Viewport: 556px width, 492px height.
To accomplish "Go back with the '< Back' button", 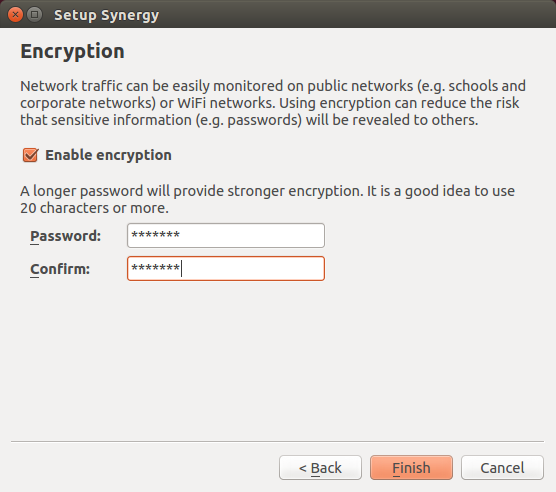I will tap(320, 468).
